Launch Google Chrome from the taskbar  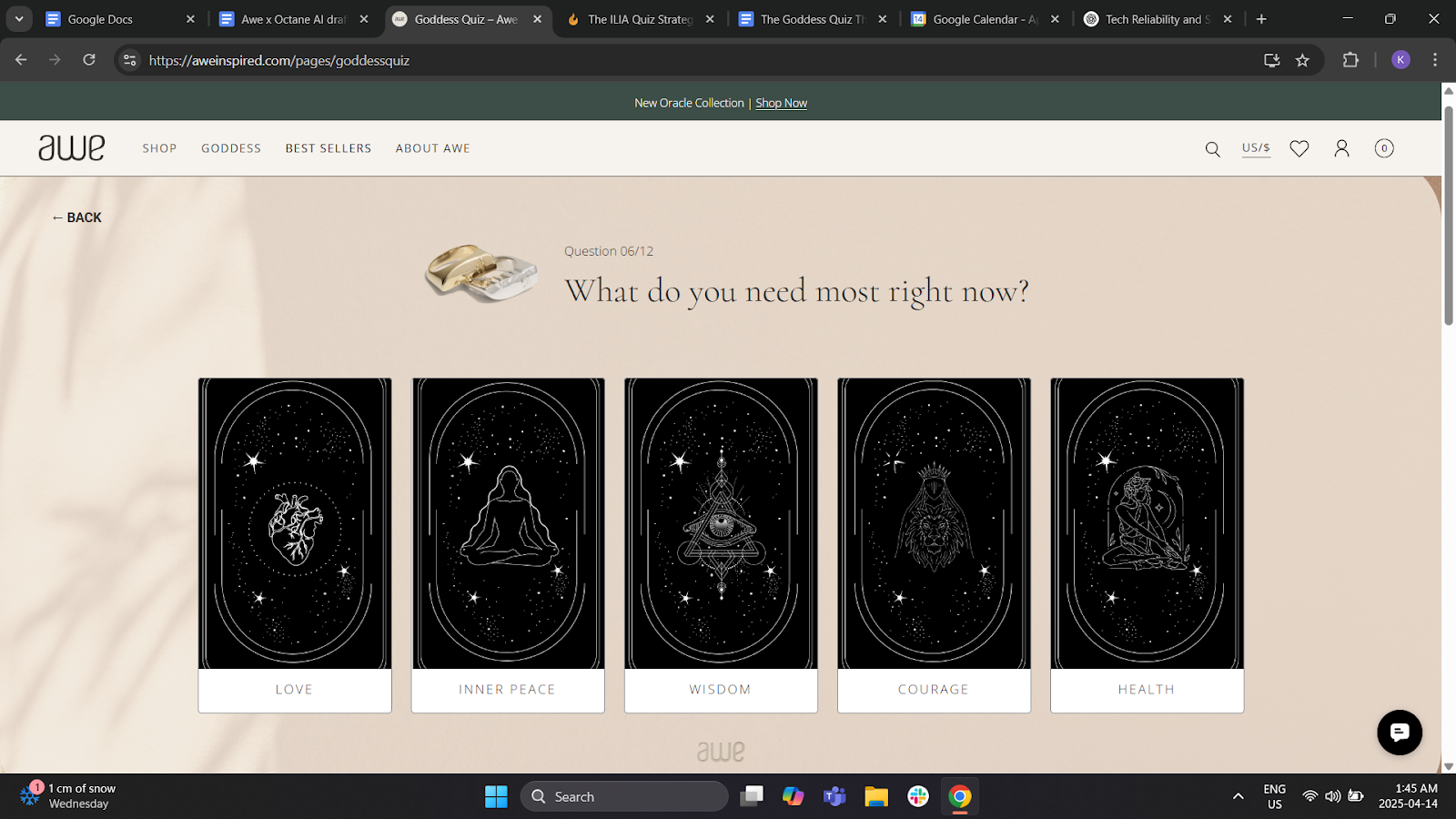pos(959,795)
